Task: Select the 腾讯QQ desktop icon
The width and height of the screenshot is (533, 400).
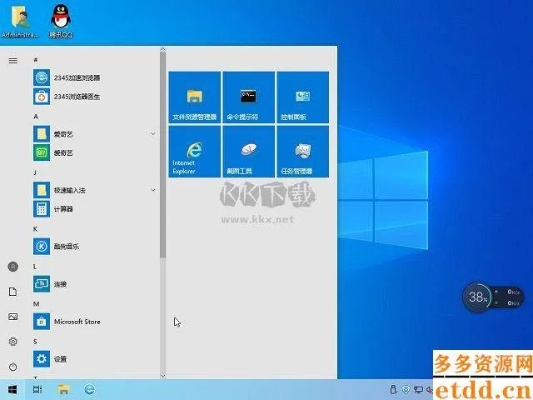Action: [61, 21]
